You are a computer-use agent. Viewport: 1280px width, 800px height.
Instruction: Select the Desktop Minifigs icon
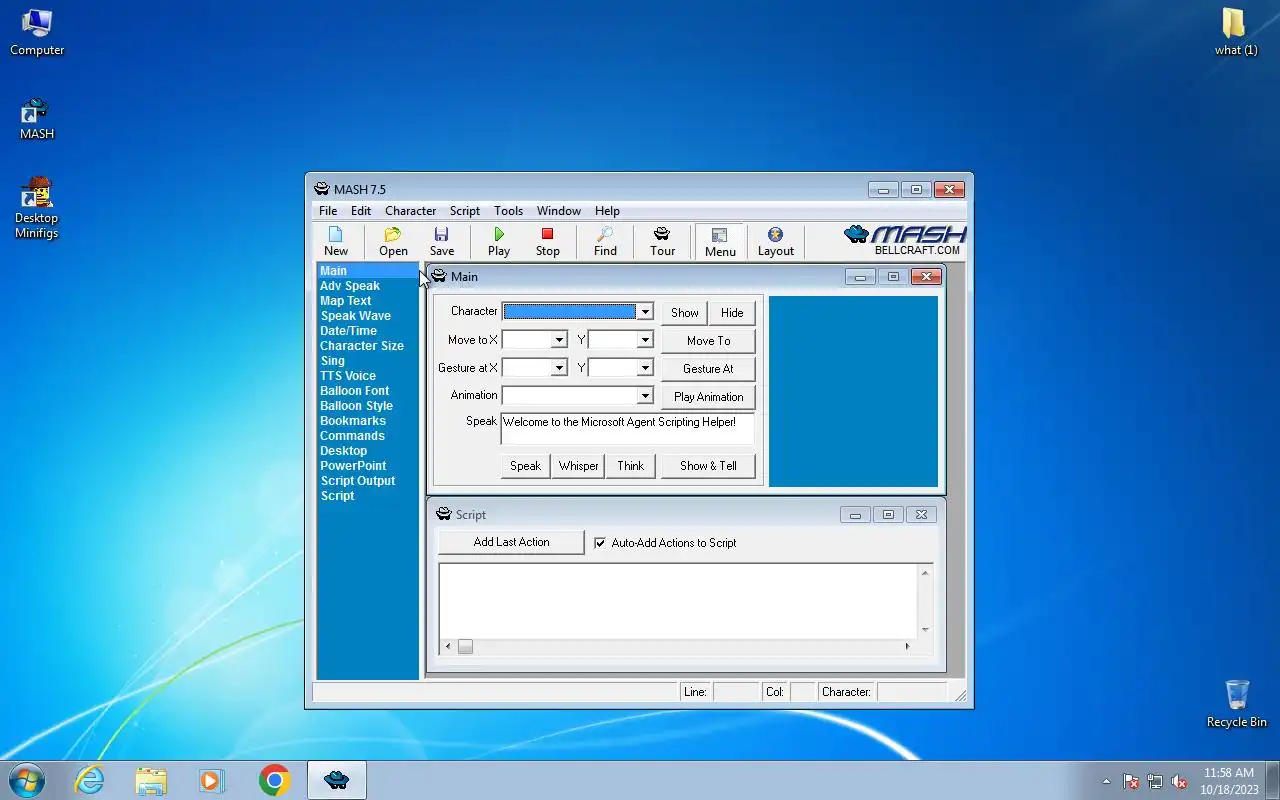click(37, 207)
